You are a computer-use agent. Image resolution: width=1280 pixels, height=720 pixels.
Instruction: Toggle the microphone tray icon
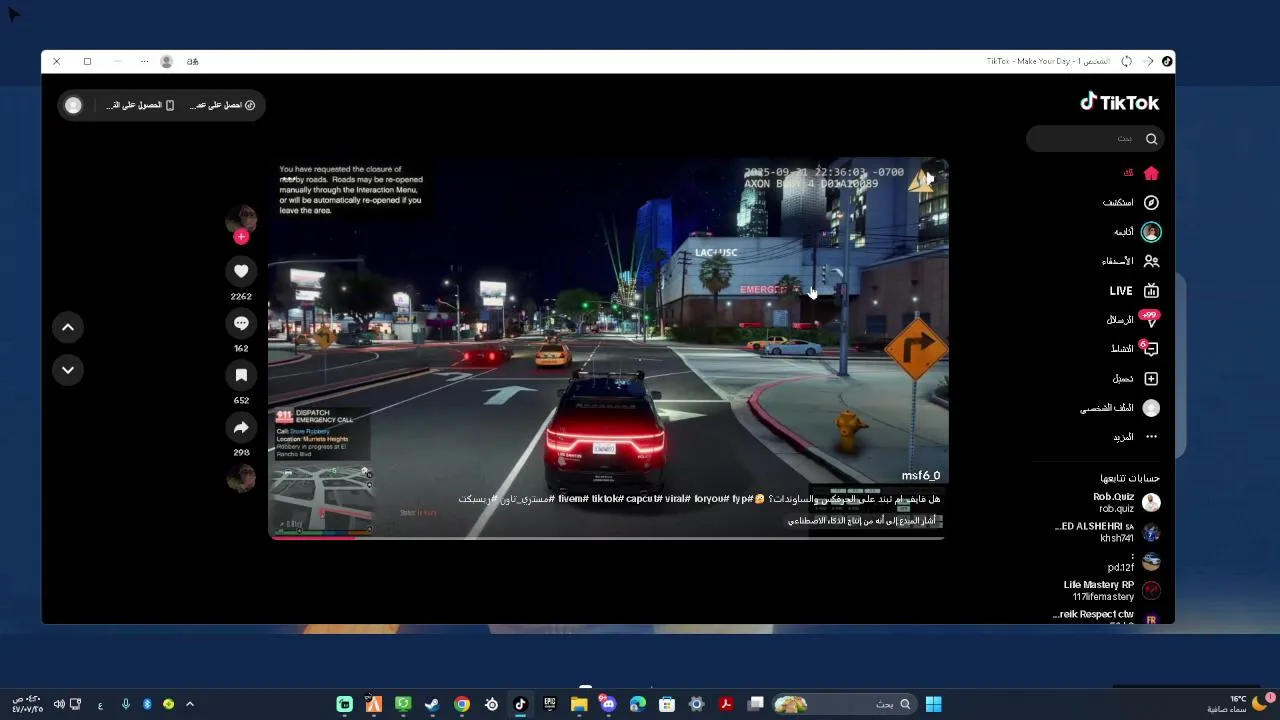pos(125,704)
